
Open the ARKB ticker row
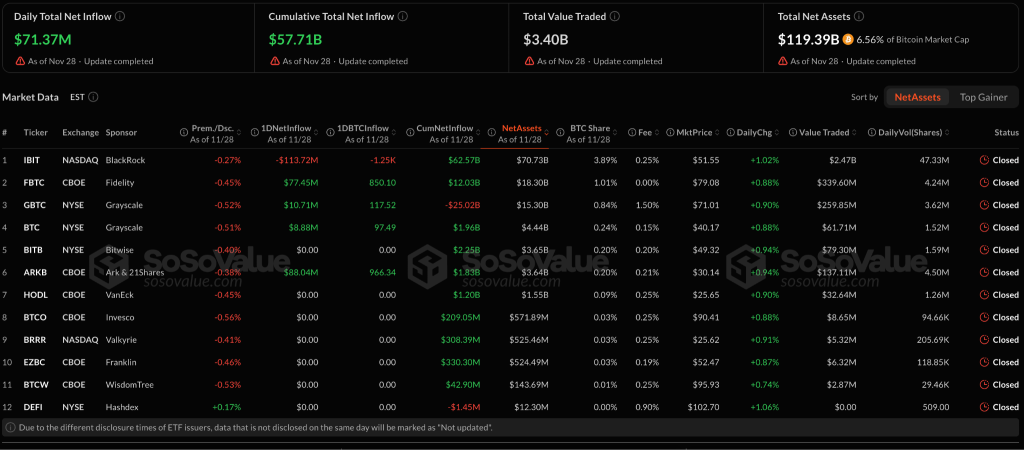512,272
